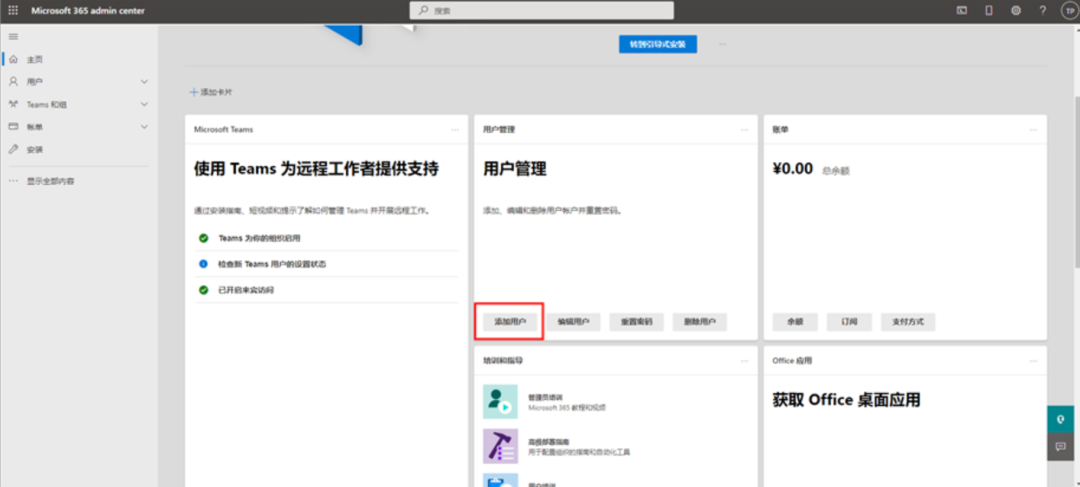Image resolution: width=1080 pixels, height=487 pixels.
Task: Click the 管理员培训 training link text
Action: coord(546,397)
